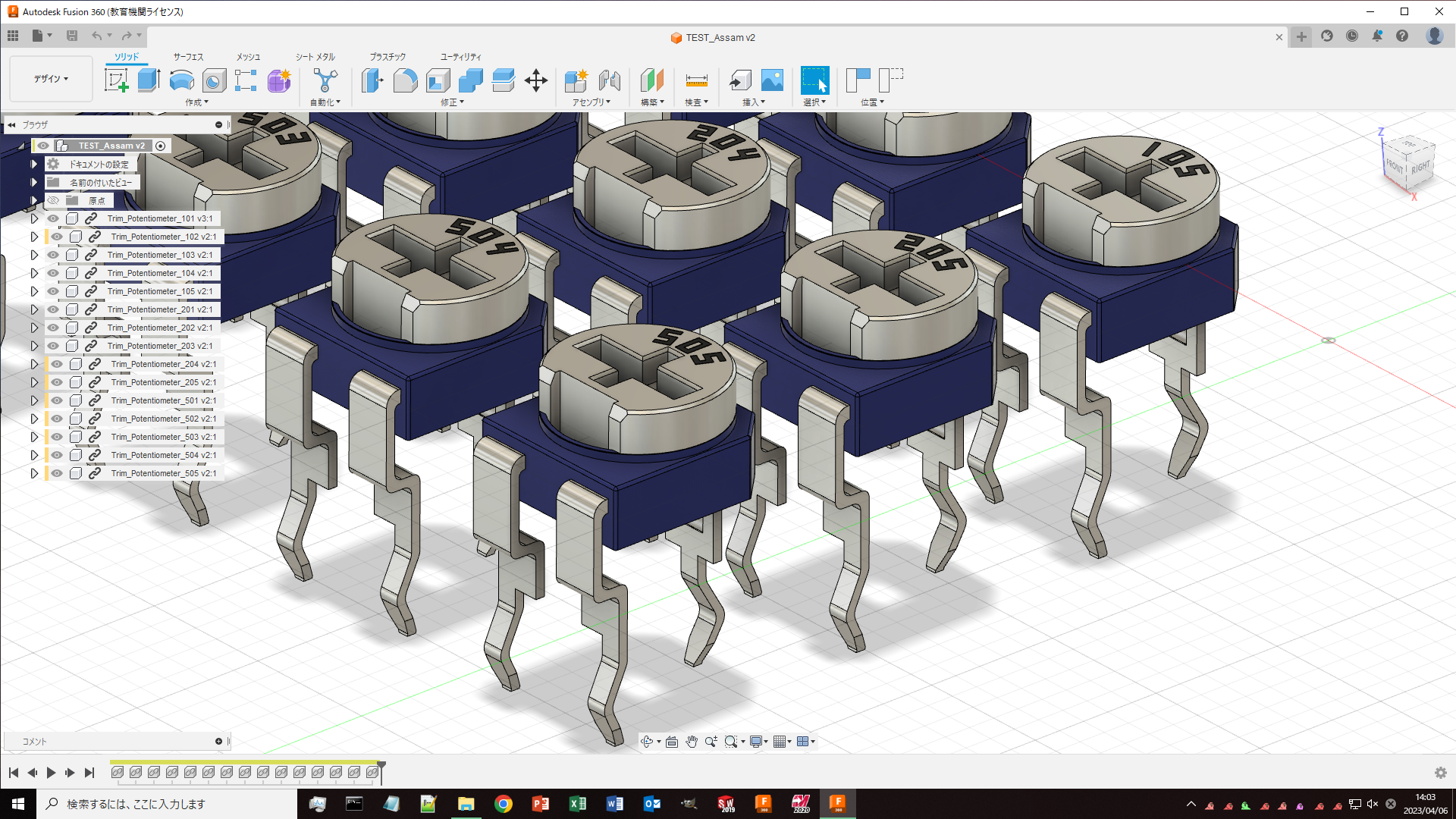Click the Fillet tool in the Modify group
The width and height of the screenshot is (1456, 819).
(405, 80)
